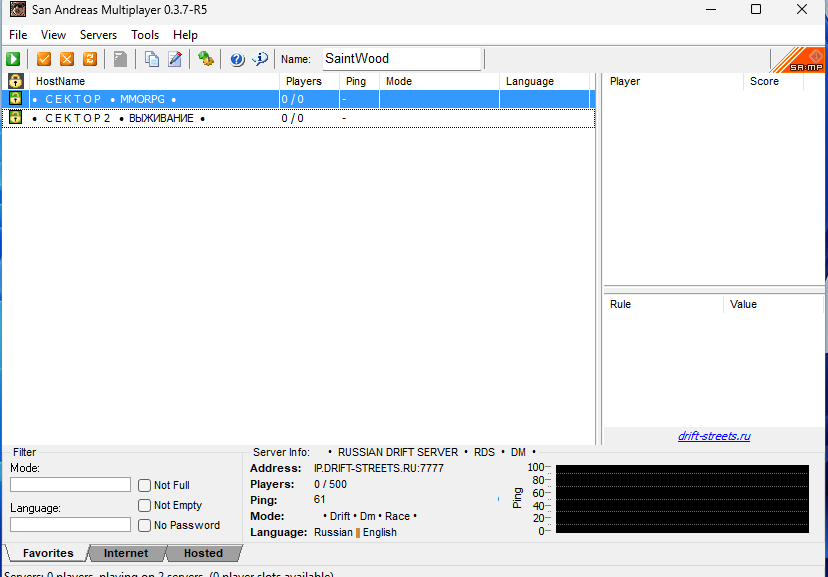Click the Delete Server orange X icon
Image resolution: width=828 pixels, height=577 pixels.
67,59
